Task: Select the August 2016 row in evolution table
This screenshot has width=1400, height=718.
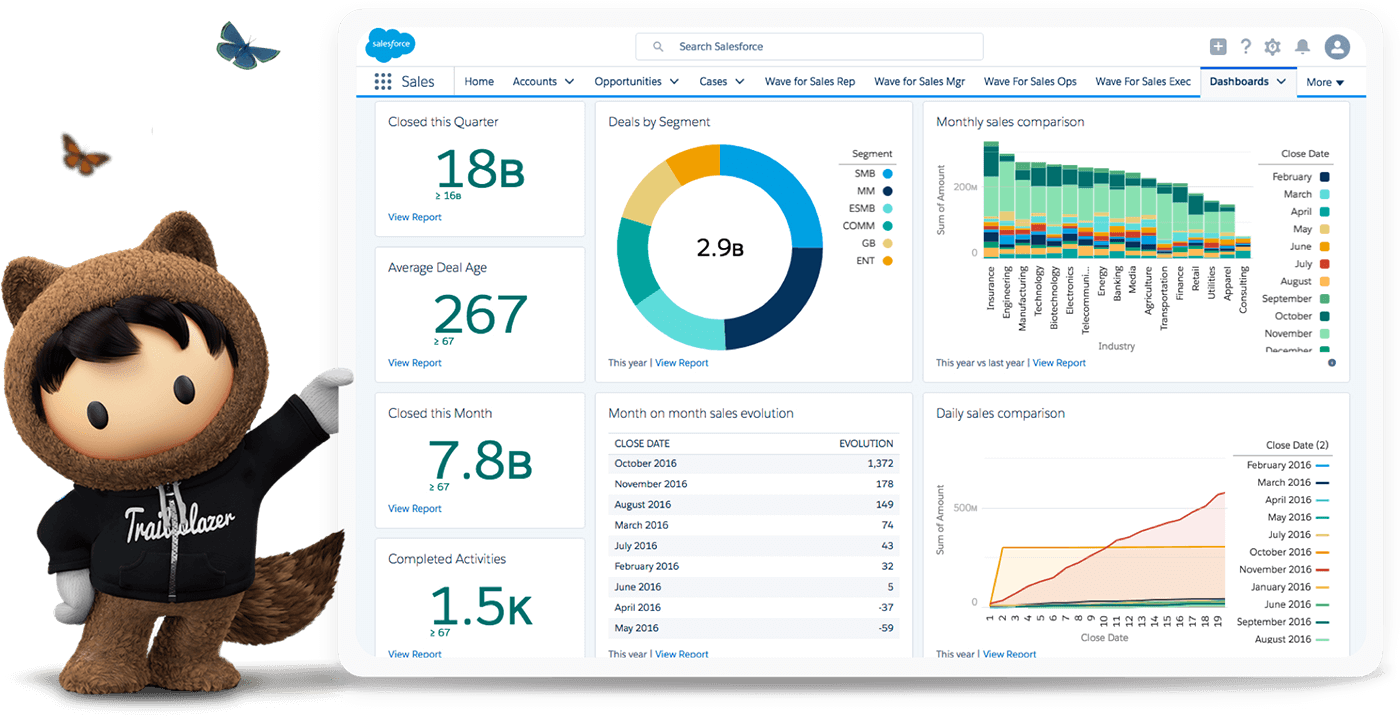Action: click(754, 505)
